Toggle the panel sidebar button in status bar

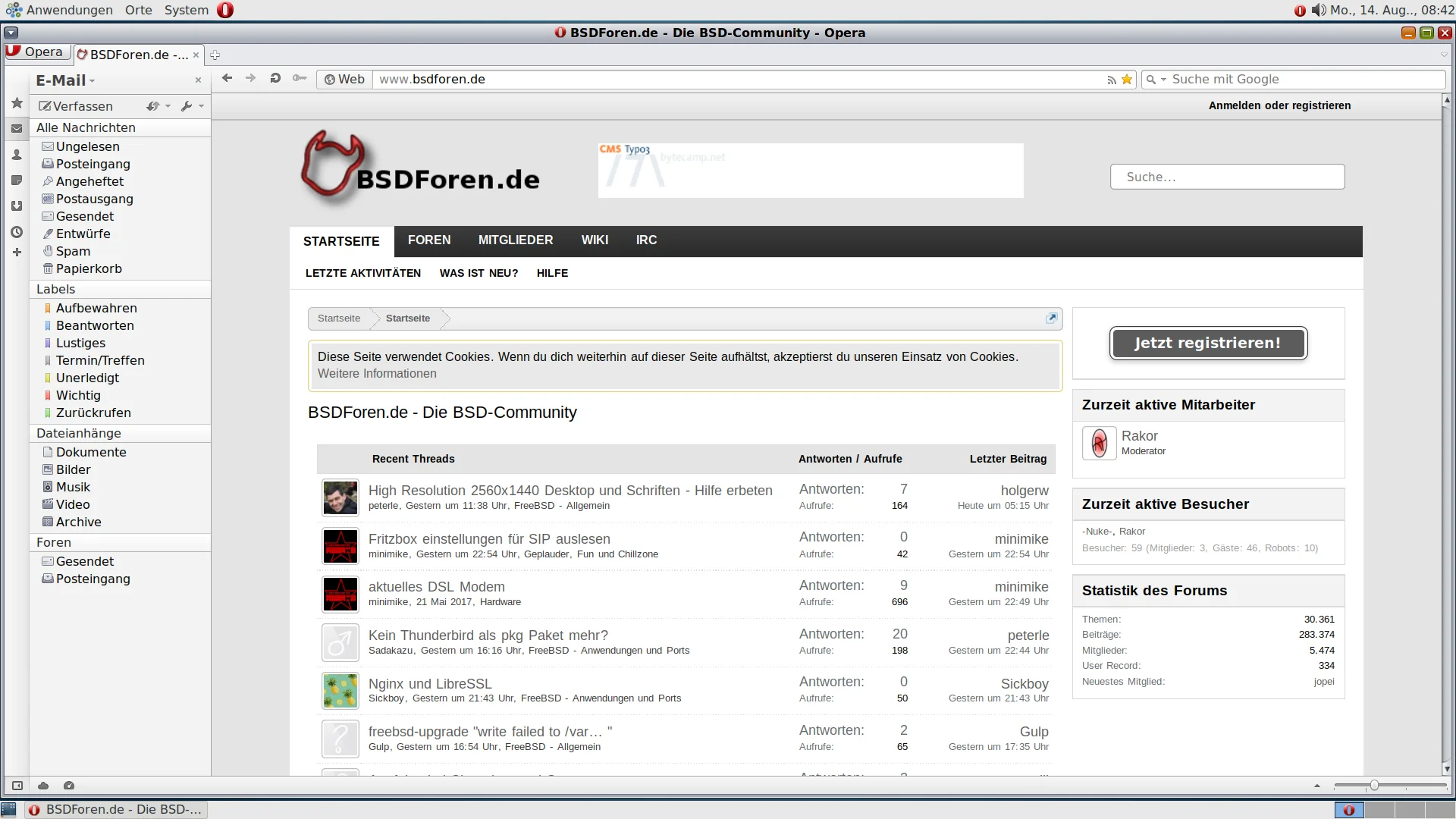(17, 786)
